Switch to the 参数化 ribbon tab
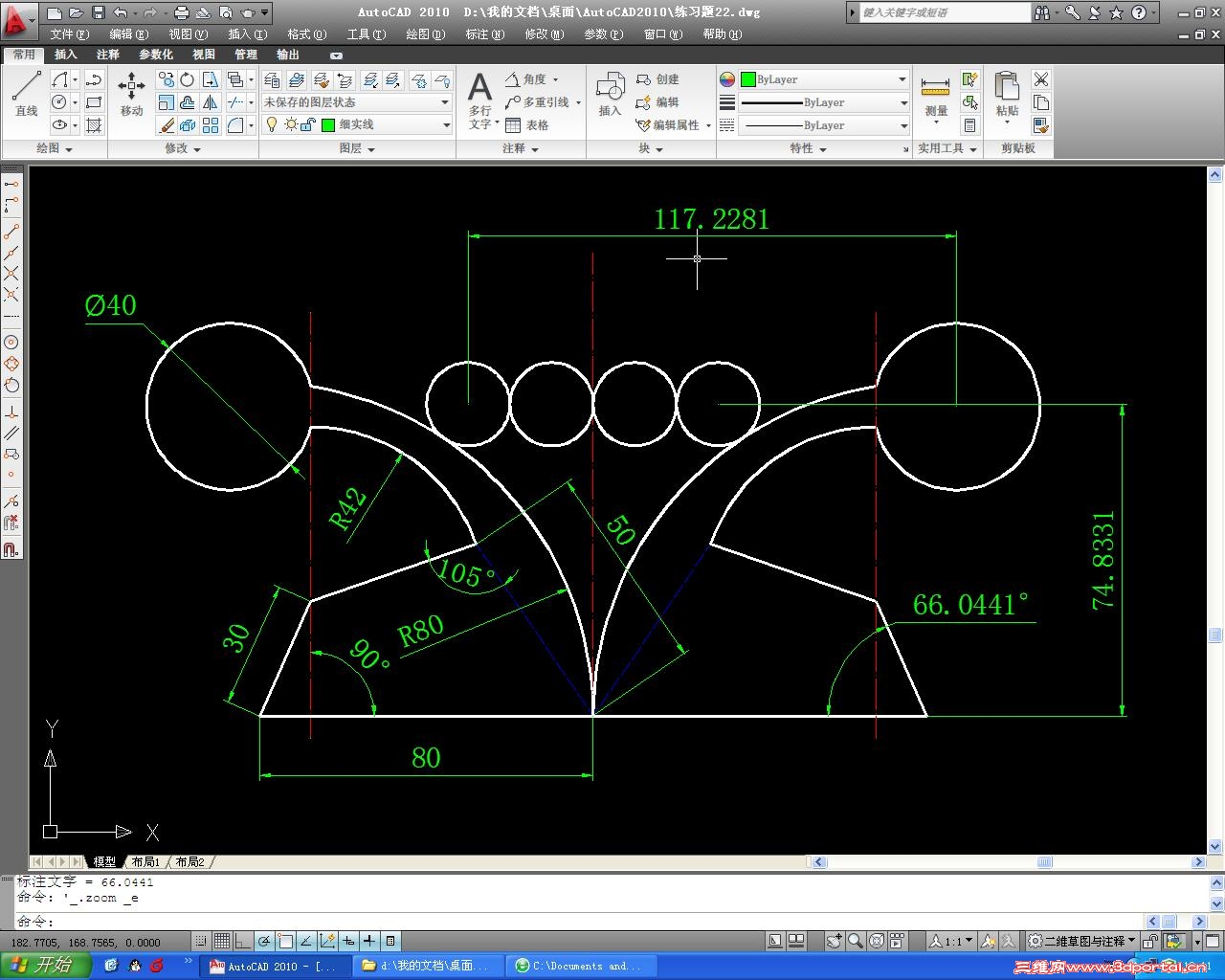Screen dimensions: 1225x980 tap(156, 55)
